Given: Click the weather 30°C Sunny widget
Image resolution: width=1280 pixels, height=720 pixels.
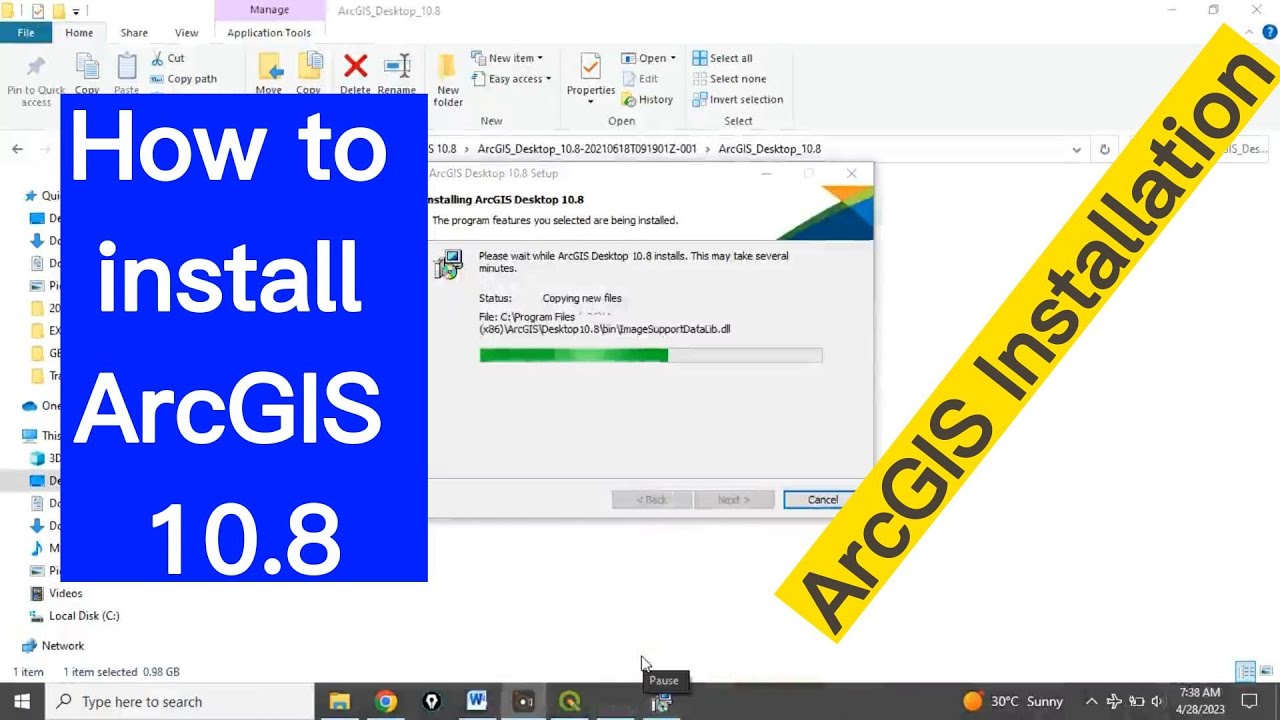Looking at the screenshot, I should click(x=1012, y=701).
